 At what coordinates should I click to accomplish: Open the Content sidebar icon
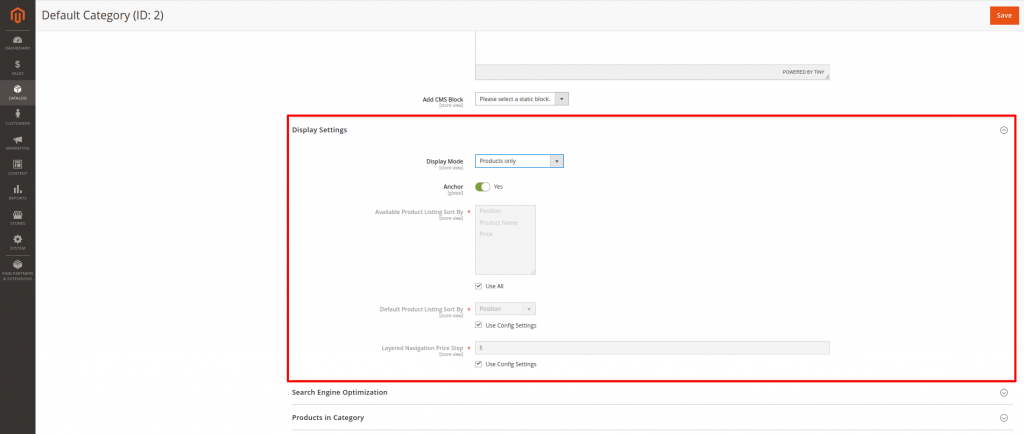[17, 167]
